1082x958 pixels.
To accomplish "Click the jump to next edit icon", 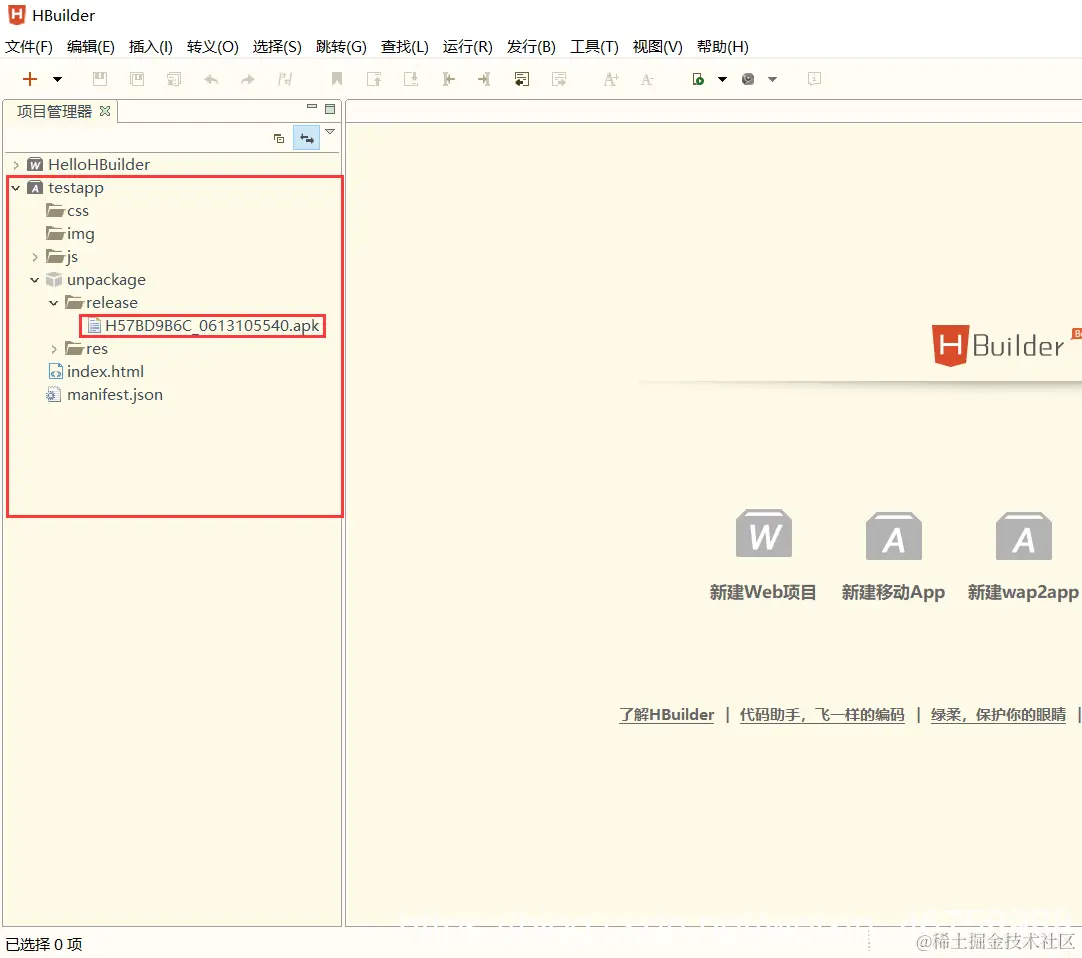I will 484,79.
